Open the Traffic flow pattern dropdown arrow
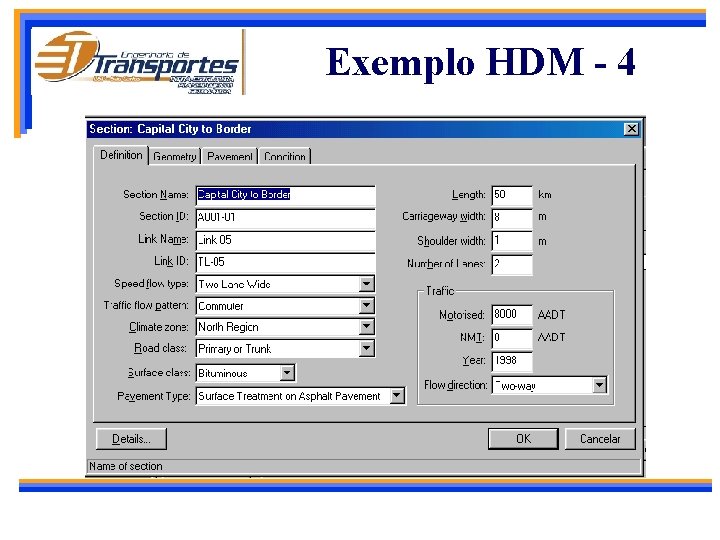Screen dimensions: 720x540 (366, 305)
